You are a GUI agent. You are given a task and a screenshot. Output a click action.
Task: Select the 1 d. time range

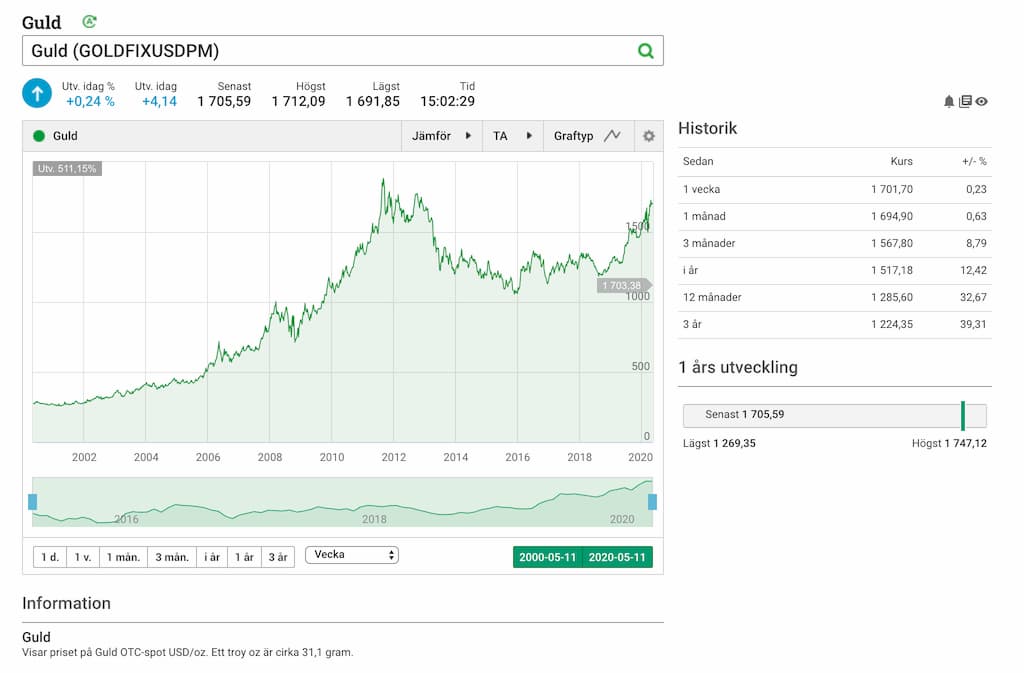49,557
